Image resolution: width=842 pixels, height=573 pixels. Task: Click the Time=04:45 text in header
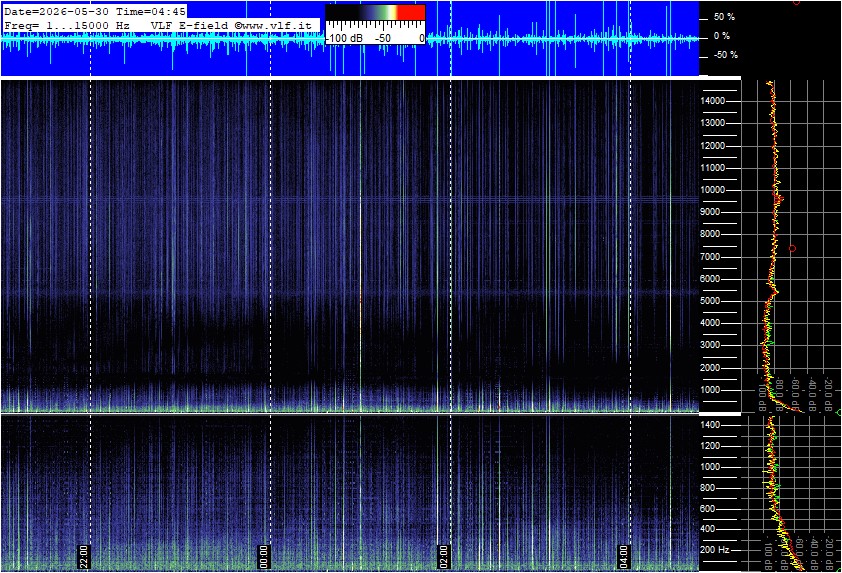coord(151,11)
